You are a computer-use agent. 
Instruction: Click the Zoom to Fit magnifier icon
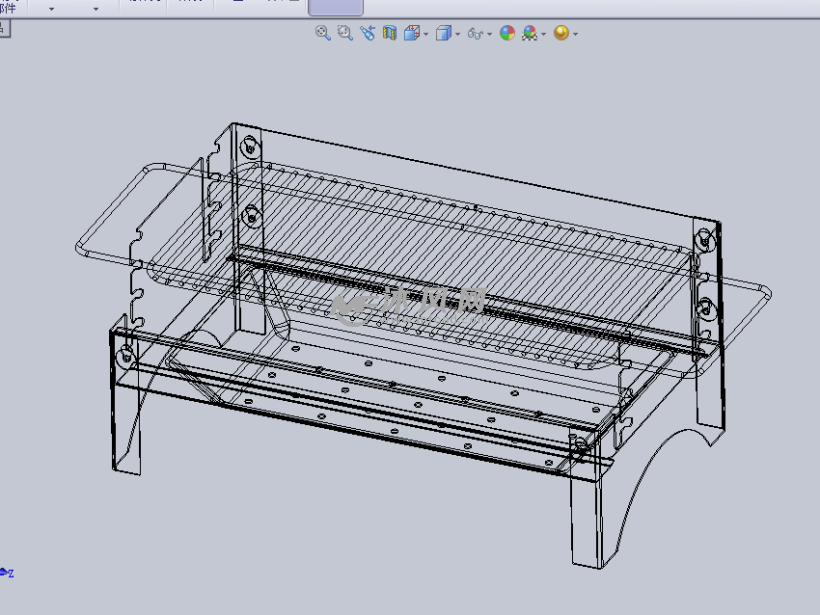[x=322, y=33]
